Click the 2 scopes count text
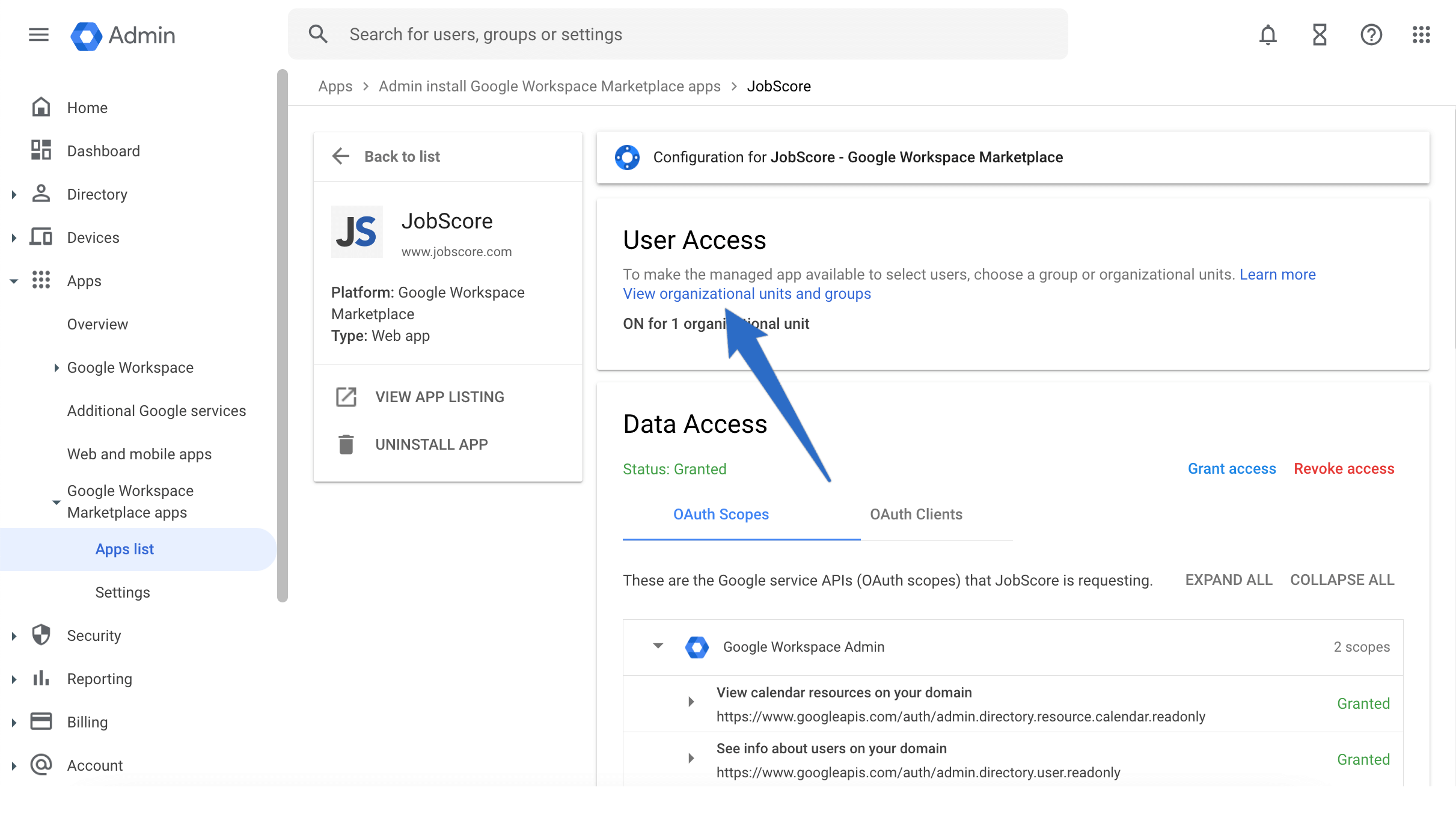 1362,647
